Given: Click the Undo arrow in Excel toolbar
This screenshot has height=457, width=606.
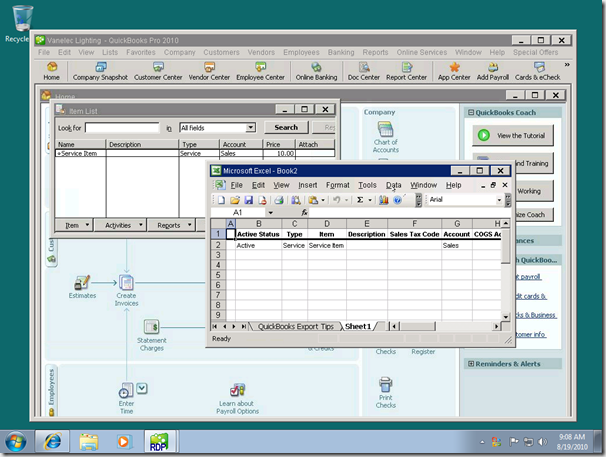Looking at the screenshot, I should [x=337, y=200].
